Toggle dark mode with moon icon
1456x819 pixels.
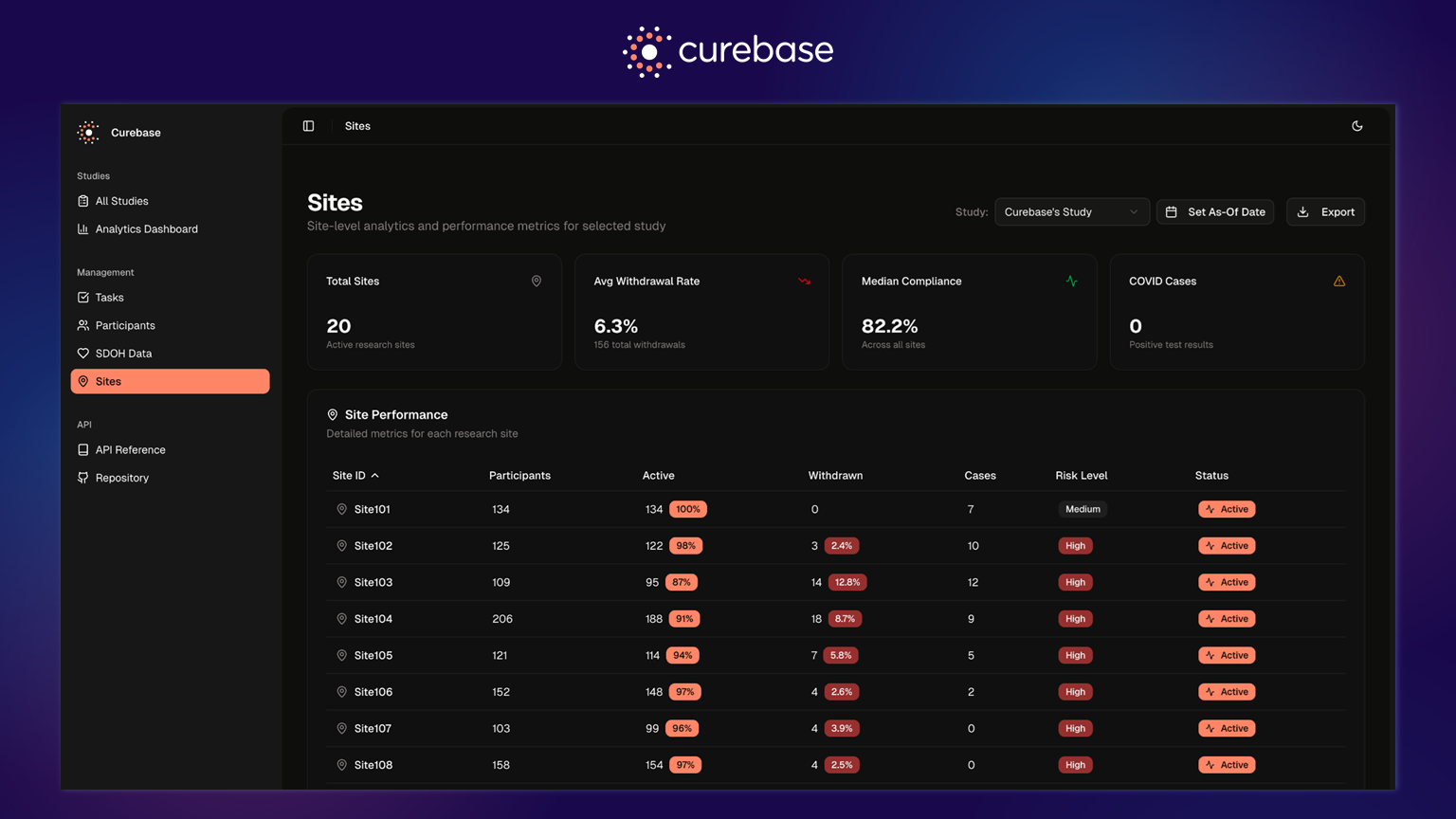click(x=1356, y=126)
